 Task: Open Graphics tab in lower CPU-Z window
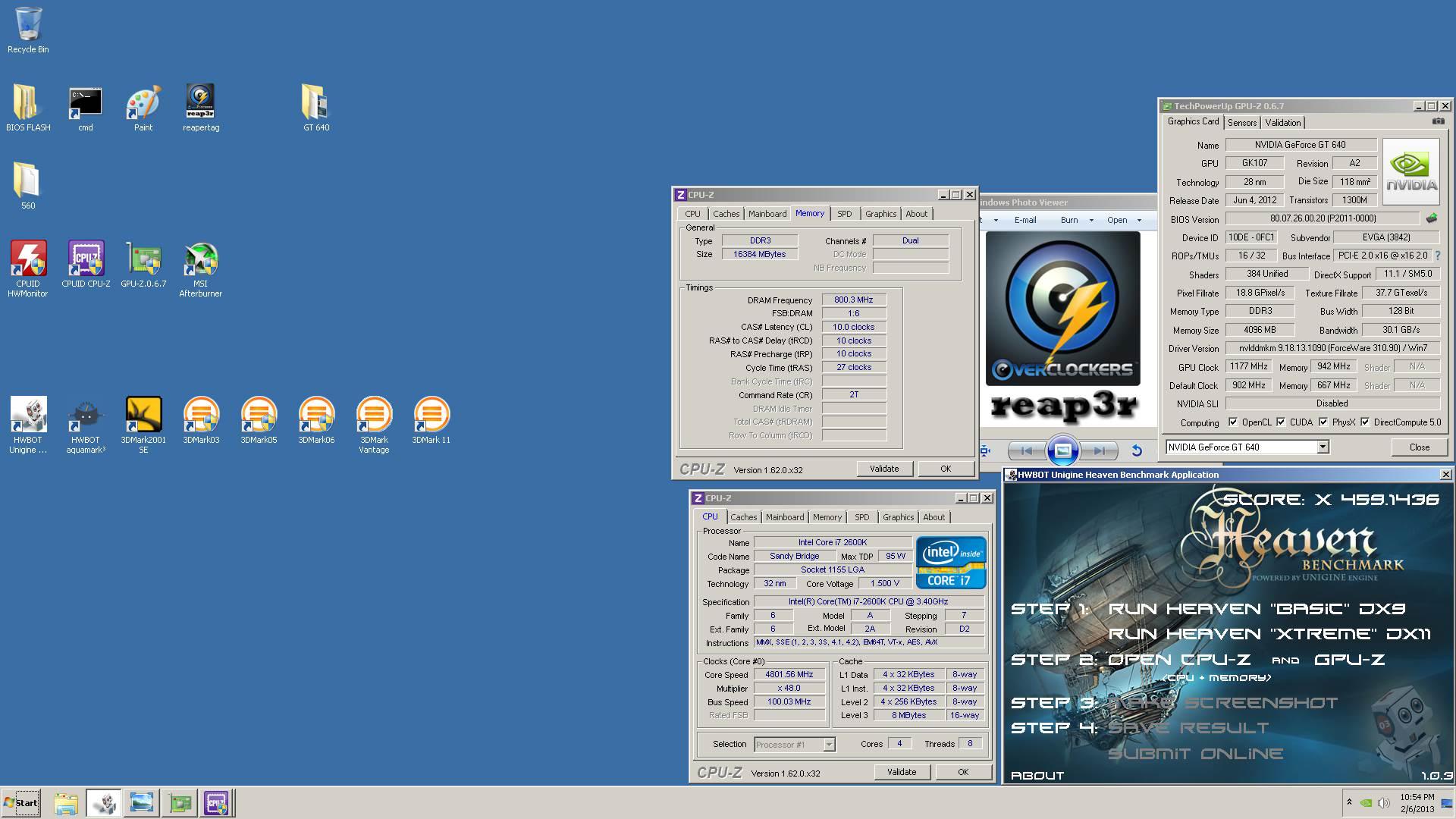coord(898,517)
